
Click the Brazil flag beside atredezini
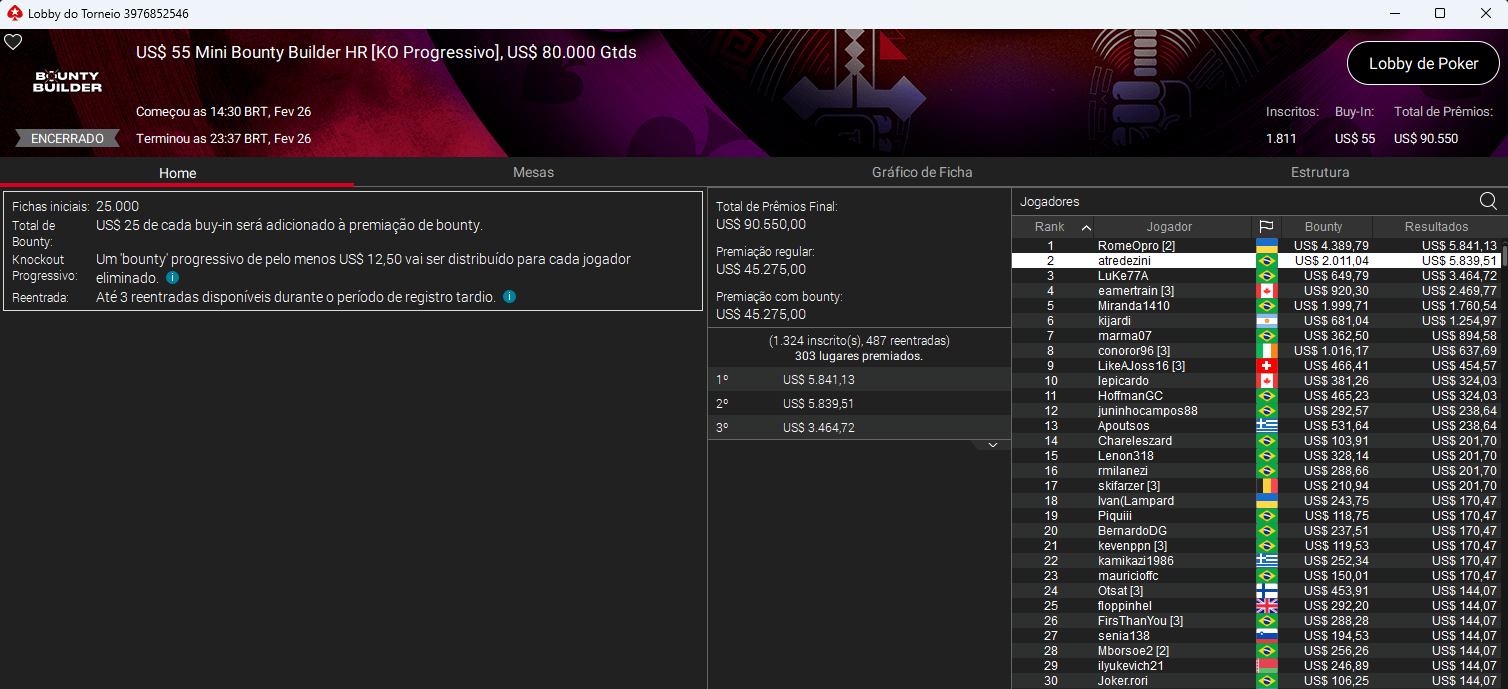click(x=1267, y=260)
